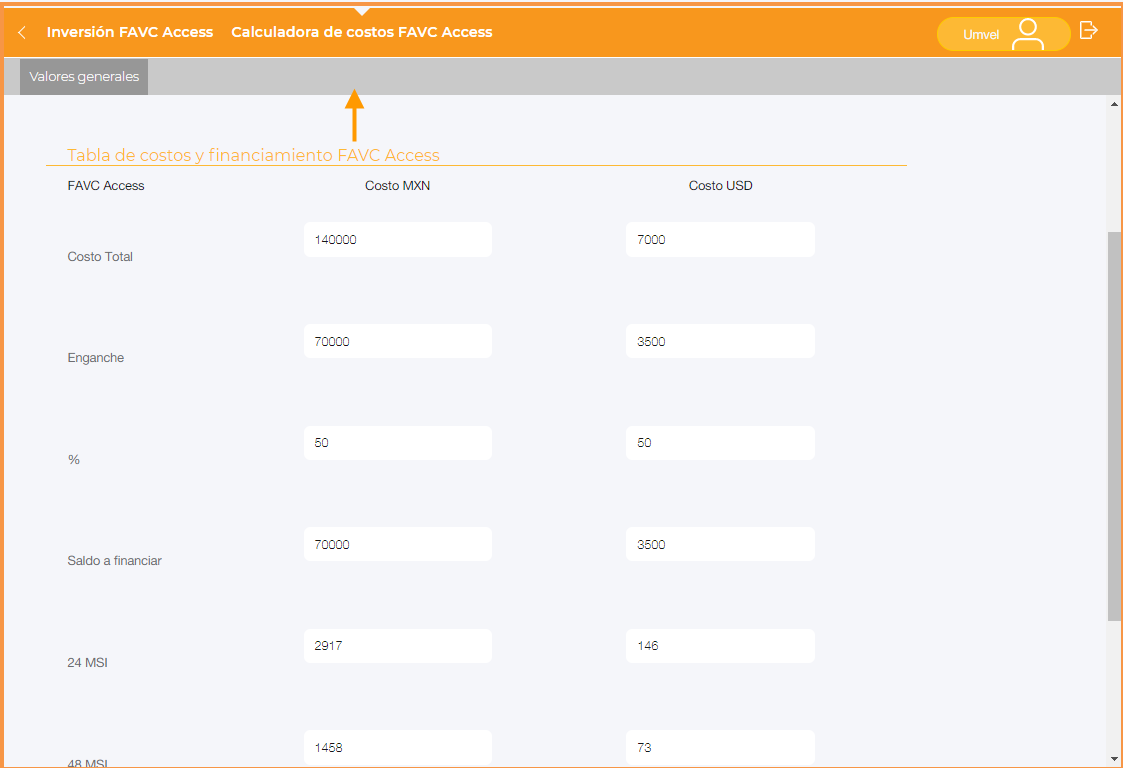Screen dimensions: 1123x768
Task: Click Tabla de costos y financiamiento heading
Action: tap(254, 155)
